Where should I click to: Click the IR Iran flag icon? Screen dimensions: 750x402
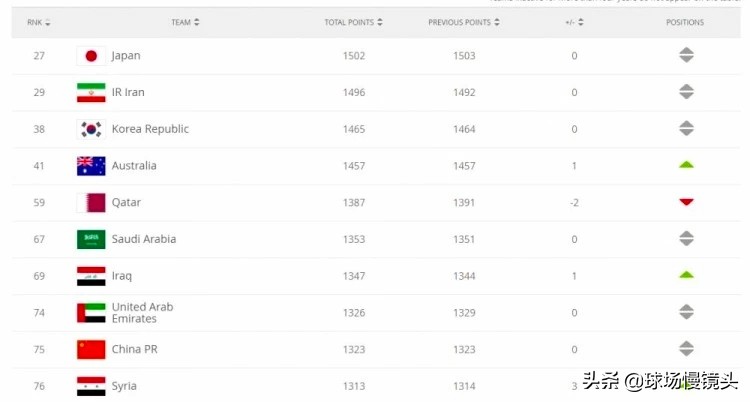coord(91,93)
